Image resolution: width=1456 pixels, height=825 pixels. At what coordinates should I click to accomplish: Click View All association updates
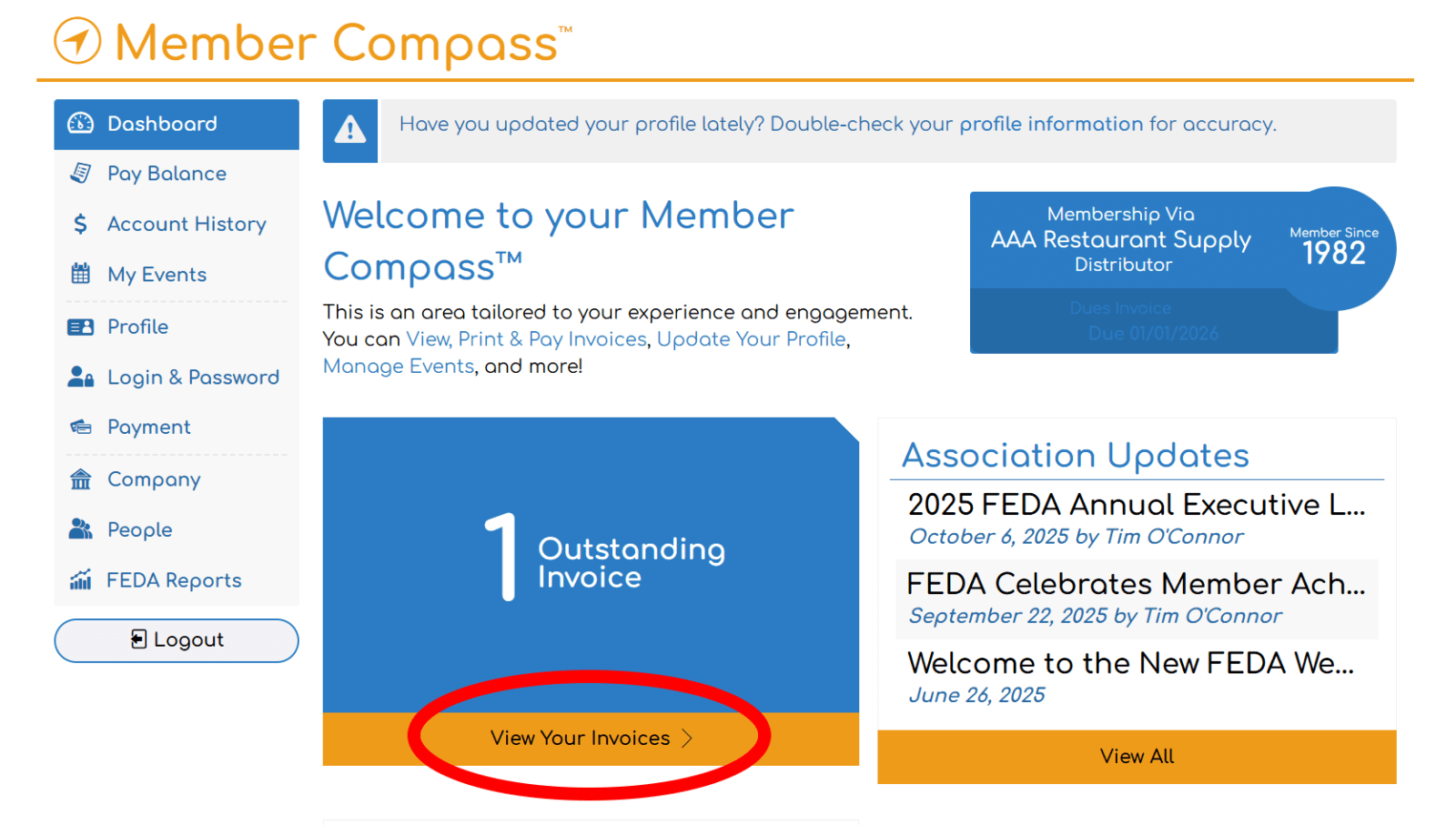click(1137, 756)
